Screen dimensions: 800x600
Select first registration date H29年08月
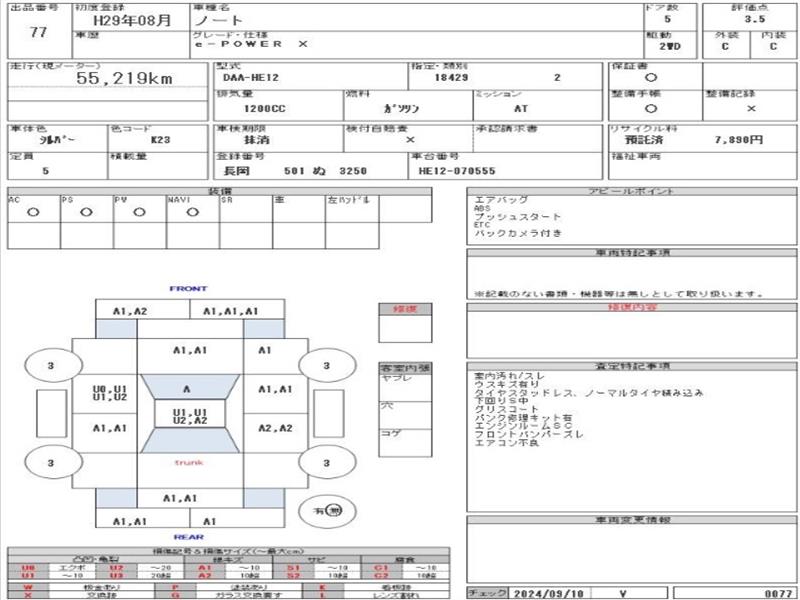coord(132,20)
